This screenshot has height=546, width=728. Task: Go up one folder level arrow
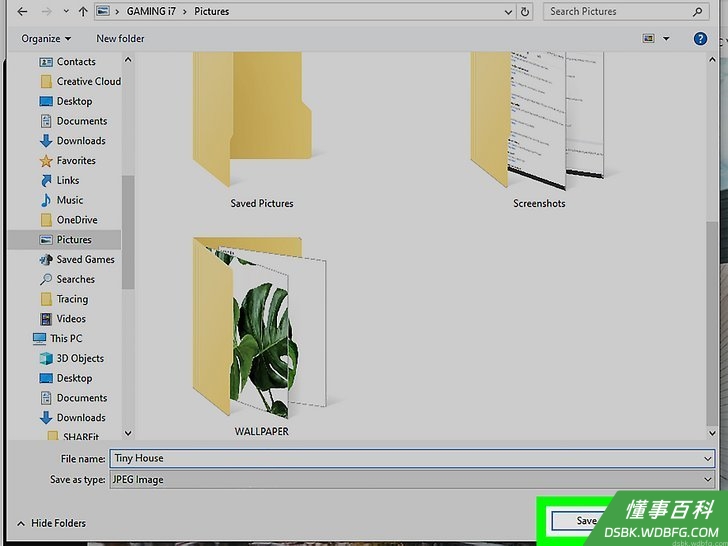click(83, 12)
